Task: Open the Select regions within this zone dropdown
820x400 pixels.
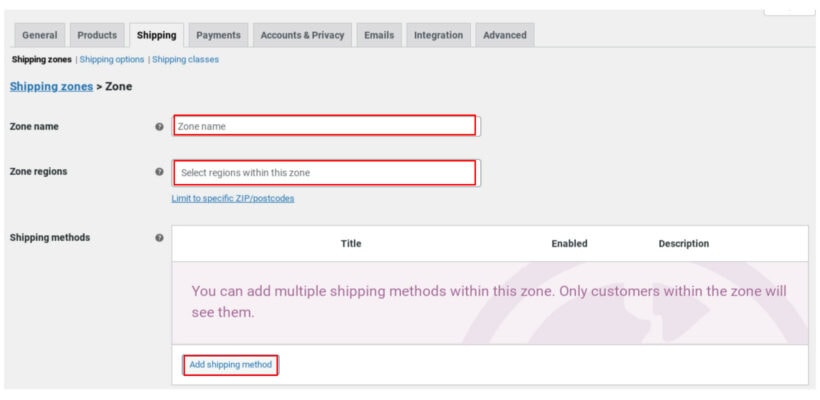Action: 326,173
